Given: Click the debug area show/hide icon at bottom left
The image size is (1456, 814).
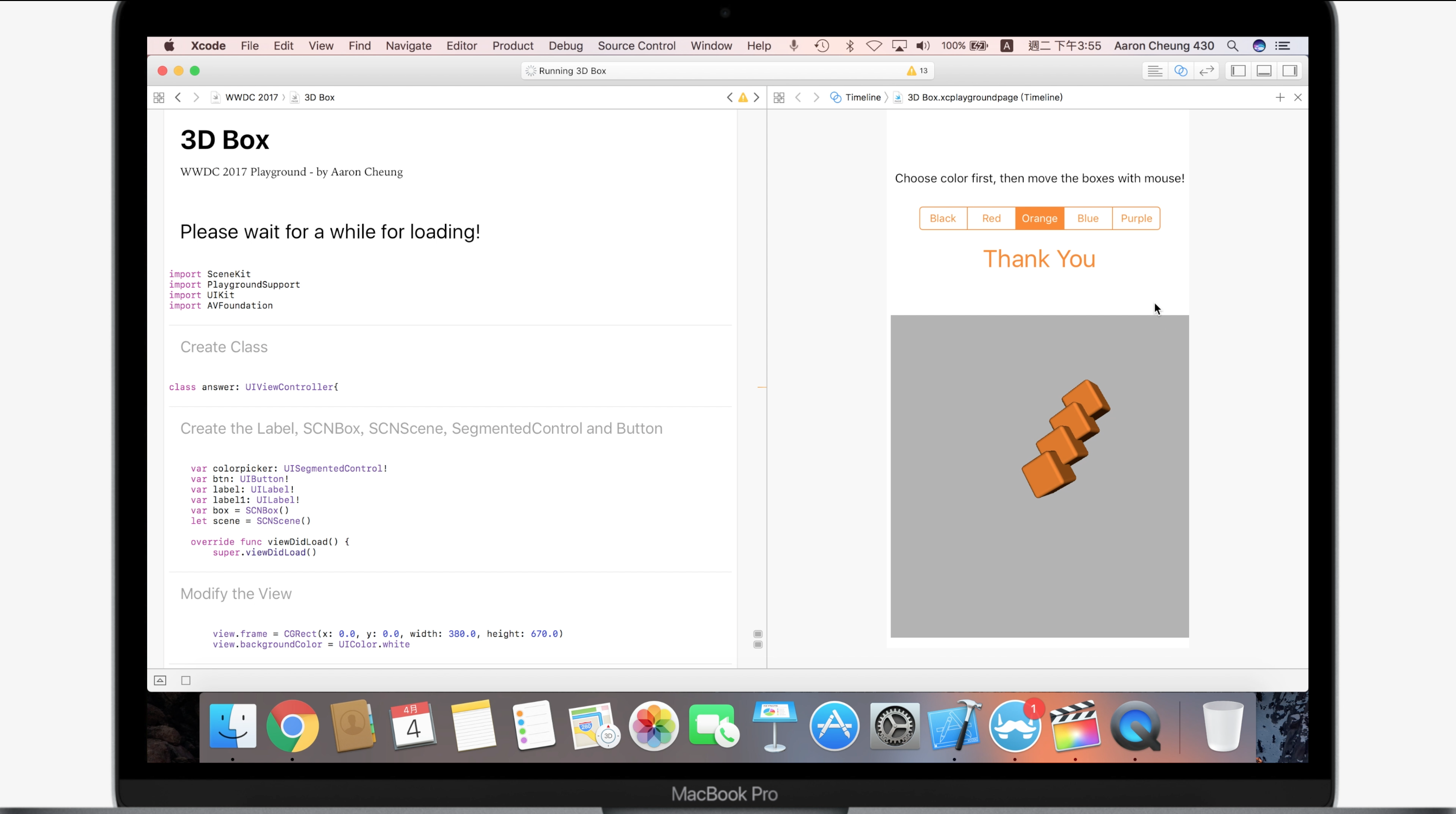Looking at the screenshot, I should point(160,680).
